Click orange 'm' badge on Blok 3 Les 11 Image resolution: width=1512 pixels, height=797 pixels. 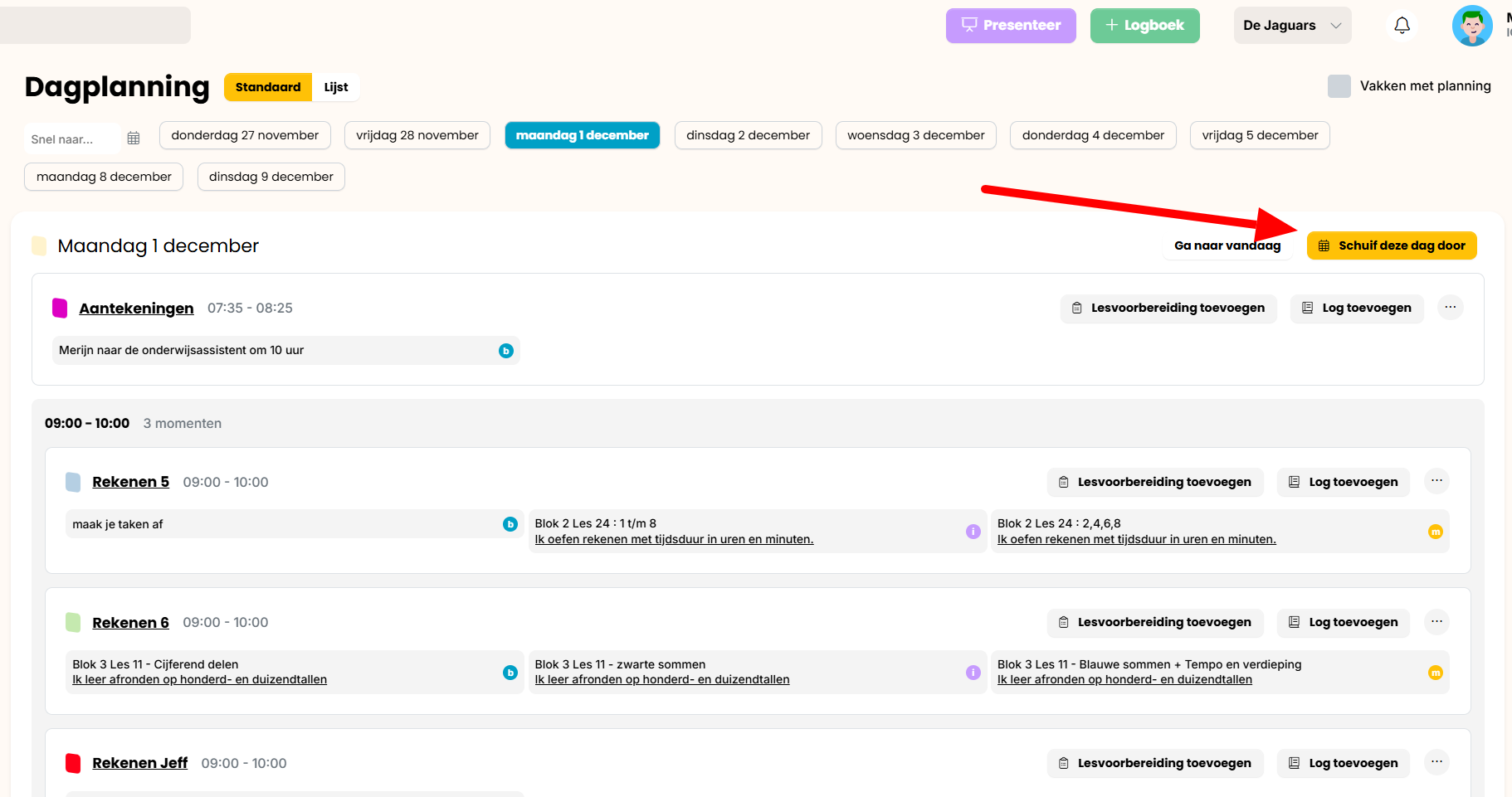[1435, 673]
